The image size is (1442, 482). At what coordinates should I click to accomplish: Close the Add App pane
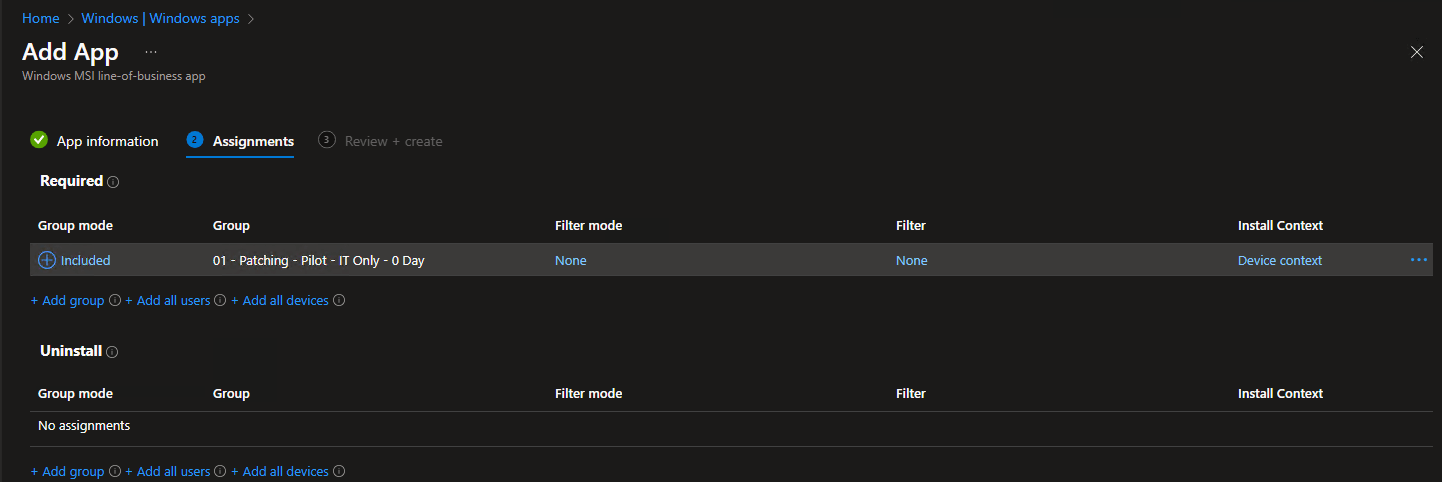[x=1417, y=52]
